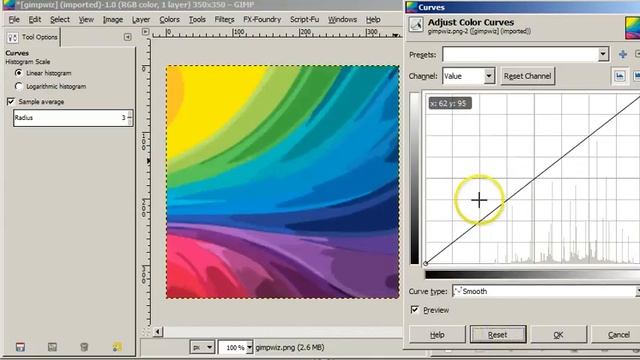
Task: Click the Curves tool icon beside Adjust Color Curves
Action: (x=416, y=25)
